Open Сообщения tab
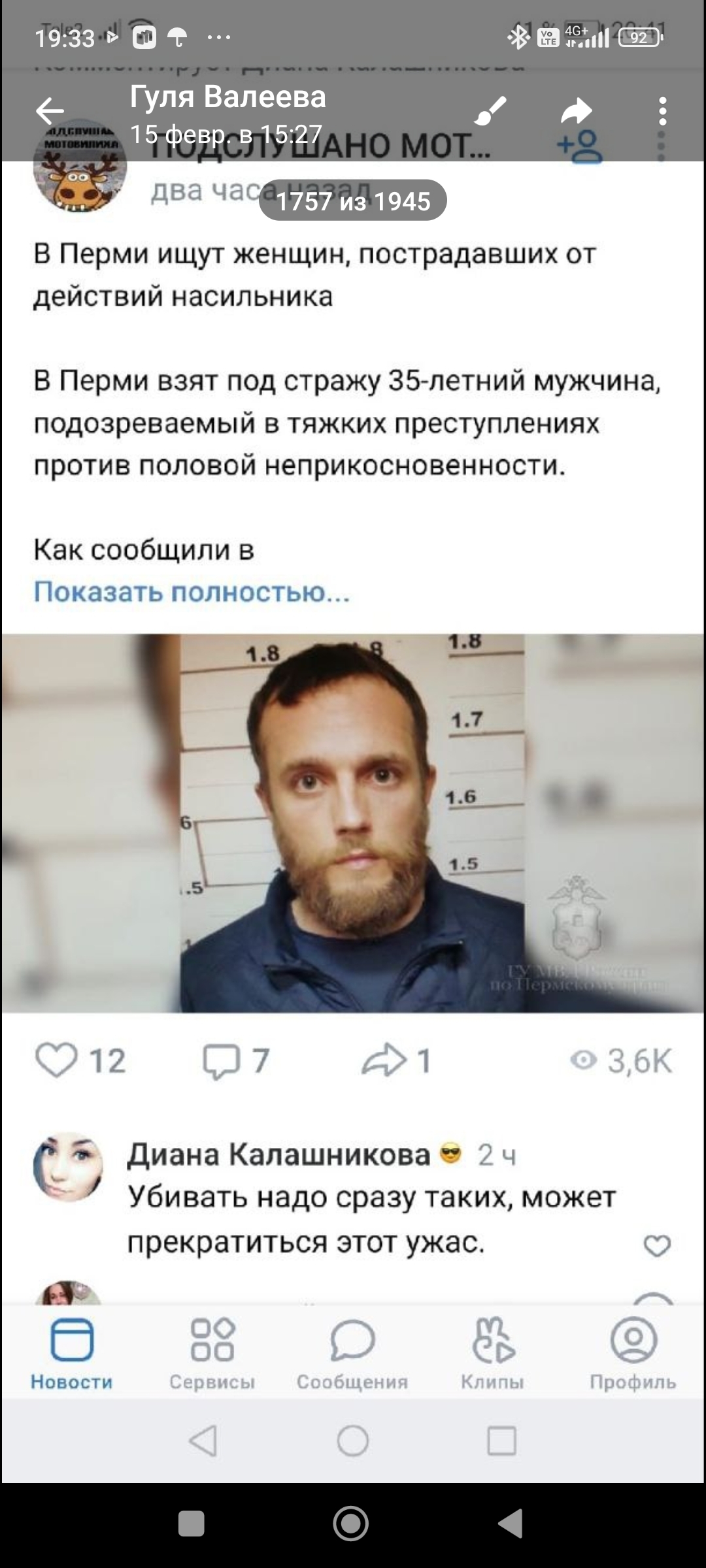The width and height of the screenshot is (706, 1568). 352,1353
